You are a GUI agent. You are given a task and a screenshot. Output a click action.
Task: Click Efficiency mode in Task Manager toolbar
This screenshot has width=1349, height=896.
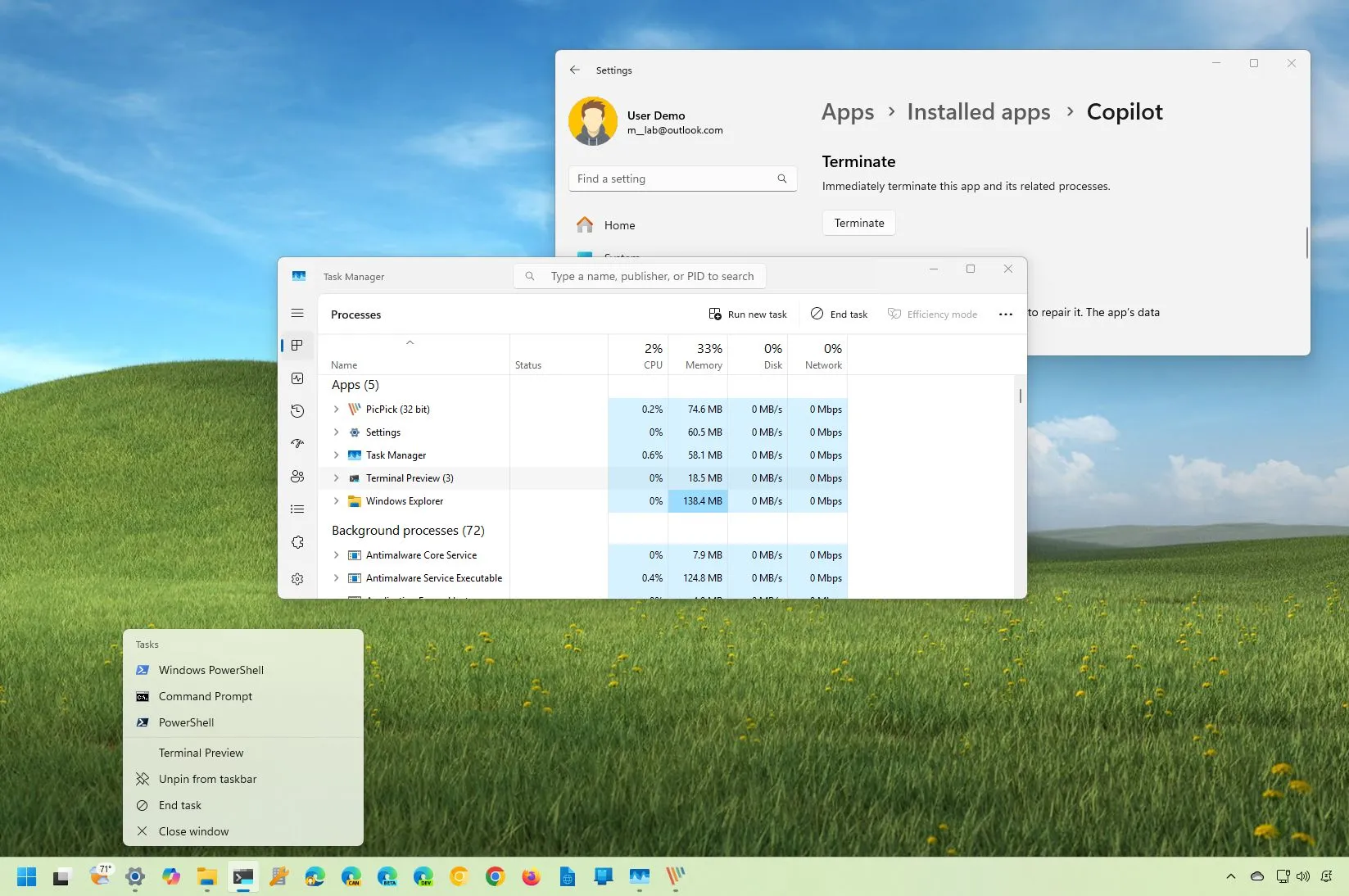pyautogui.click(x=933, y=315)
